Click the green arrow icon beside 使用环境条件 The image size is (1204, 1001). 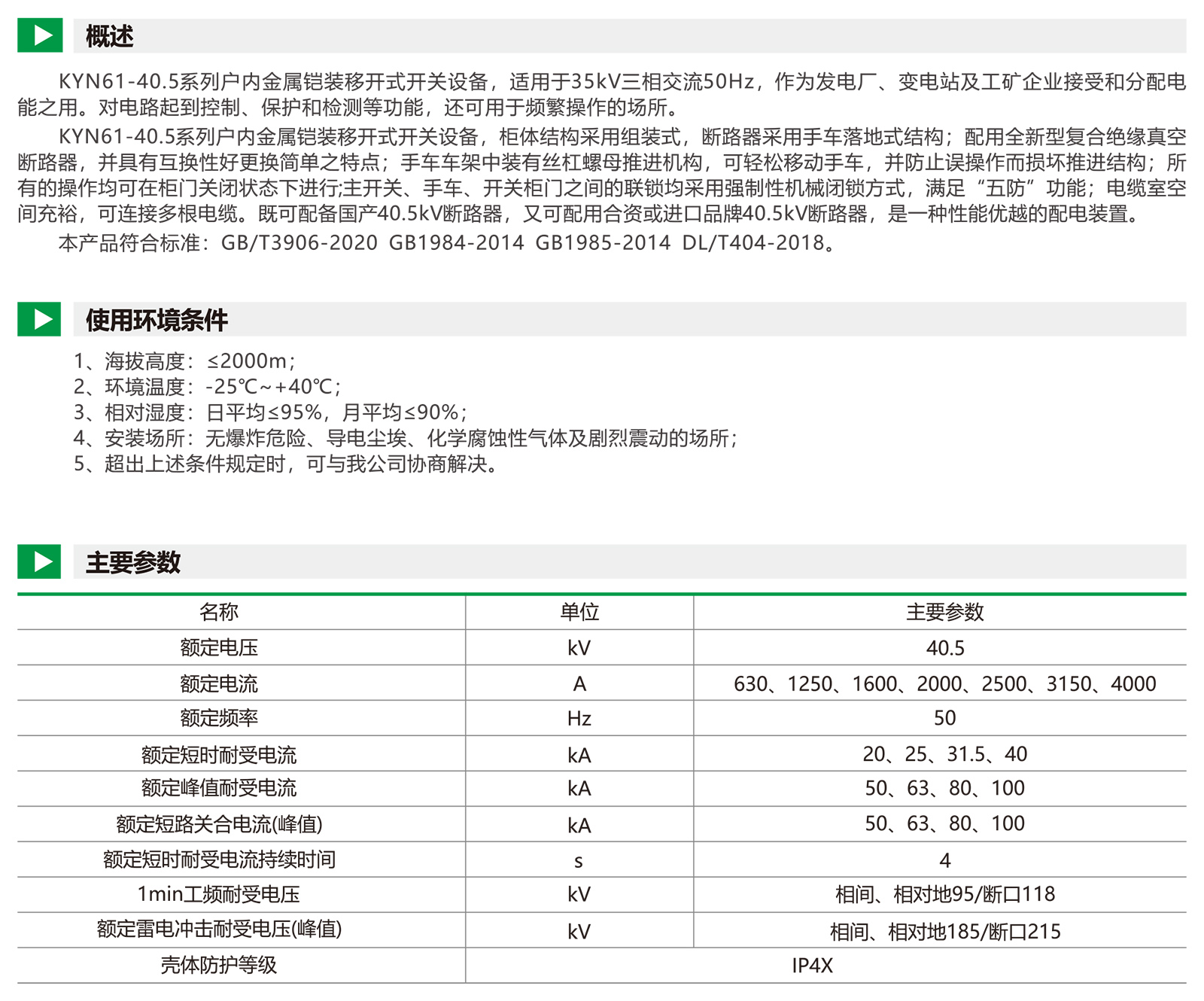[x=39, y=319]
